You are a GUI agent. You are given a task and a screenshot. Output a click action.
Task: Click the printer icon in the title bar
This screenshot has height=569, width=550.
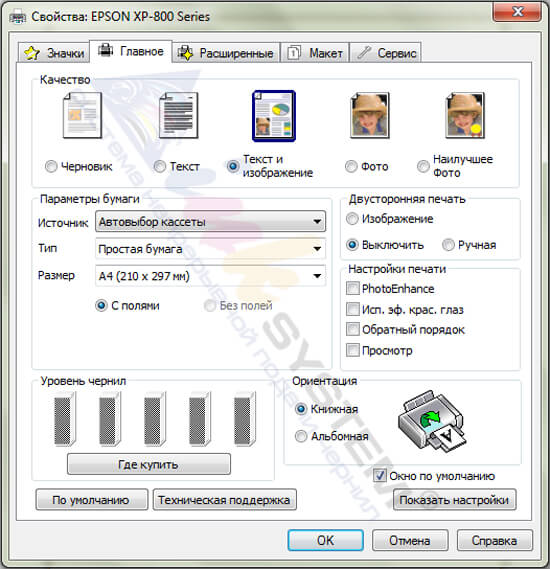click(x=18, y=17)
